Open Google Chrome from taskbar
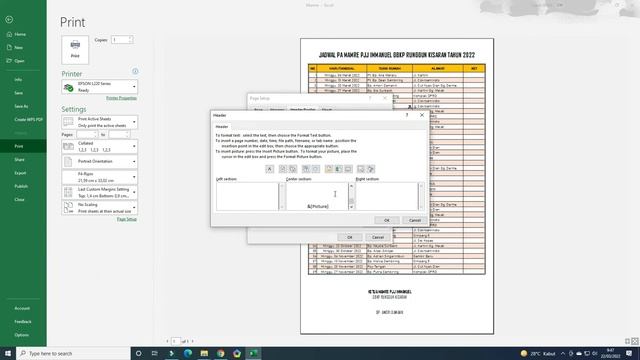The image size is (640, 360). [x=220, y=353]
